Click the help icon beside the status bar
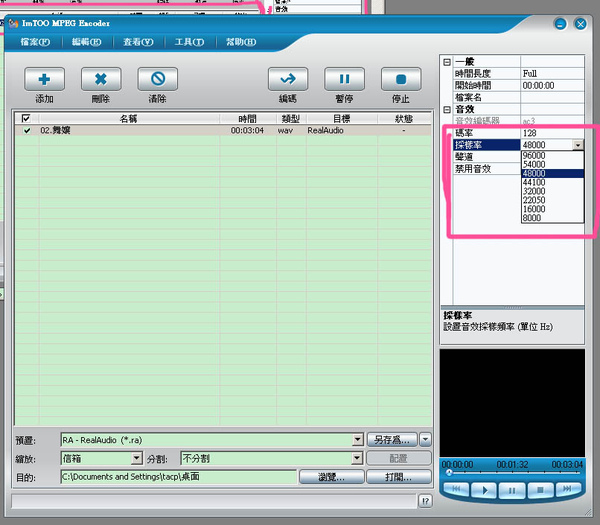This screenshot has height=525, width=600. (426, 501)
